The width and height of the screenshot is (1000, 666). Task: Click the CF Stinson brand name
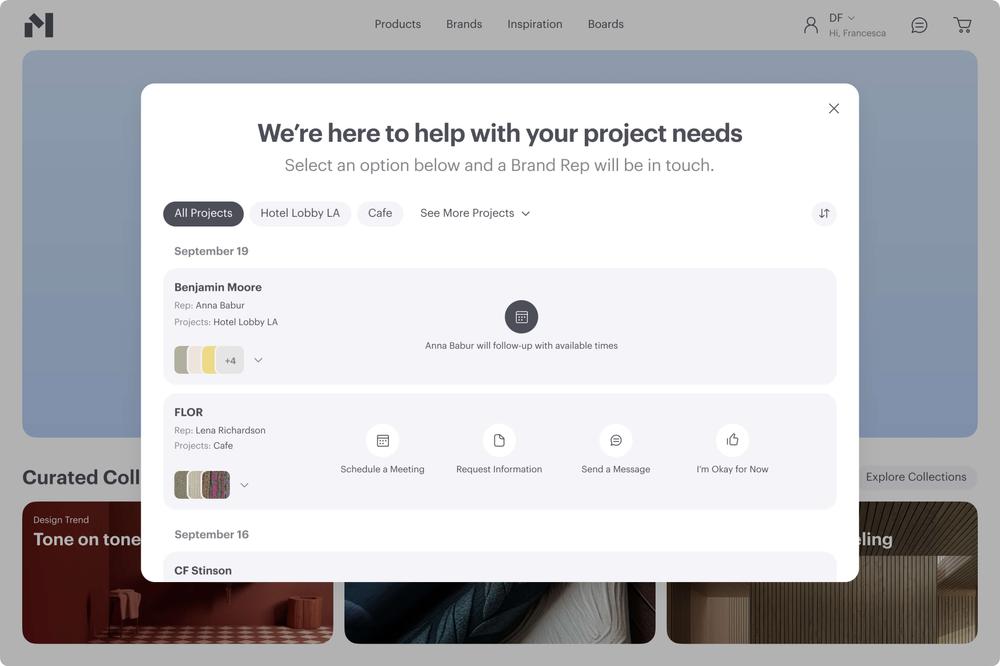point(203,570)
